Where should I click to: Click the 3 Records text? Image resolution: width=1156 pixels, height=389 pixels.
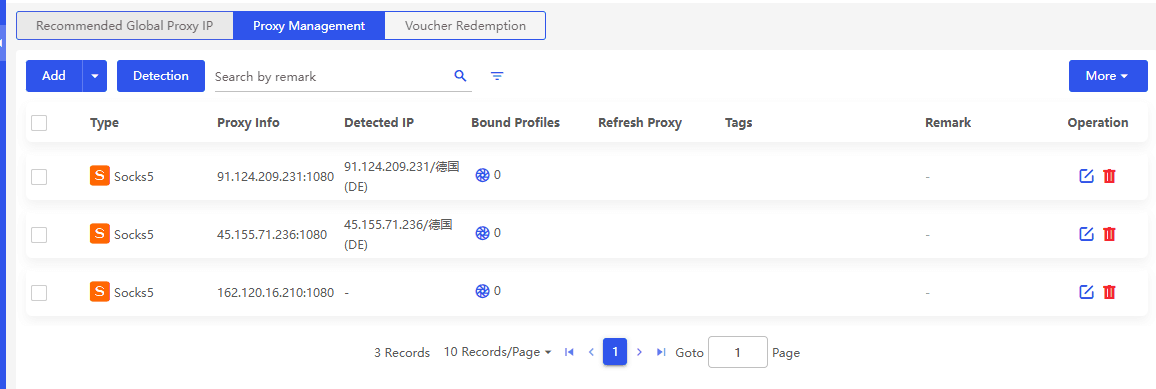coord(402,353)
